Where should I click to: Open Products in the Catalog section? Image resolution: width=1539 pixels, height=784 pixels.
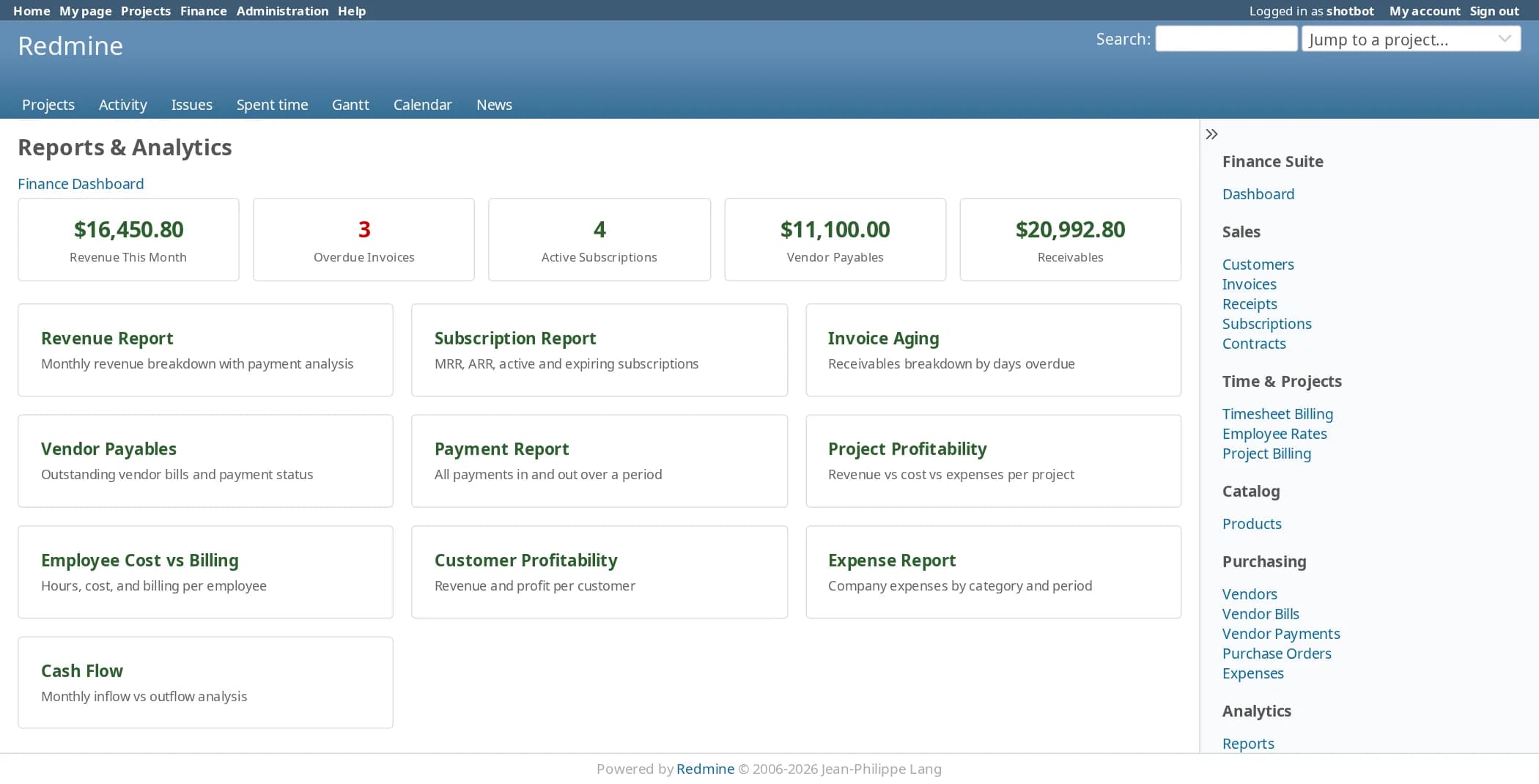(x=1252, y=524)
